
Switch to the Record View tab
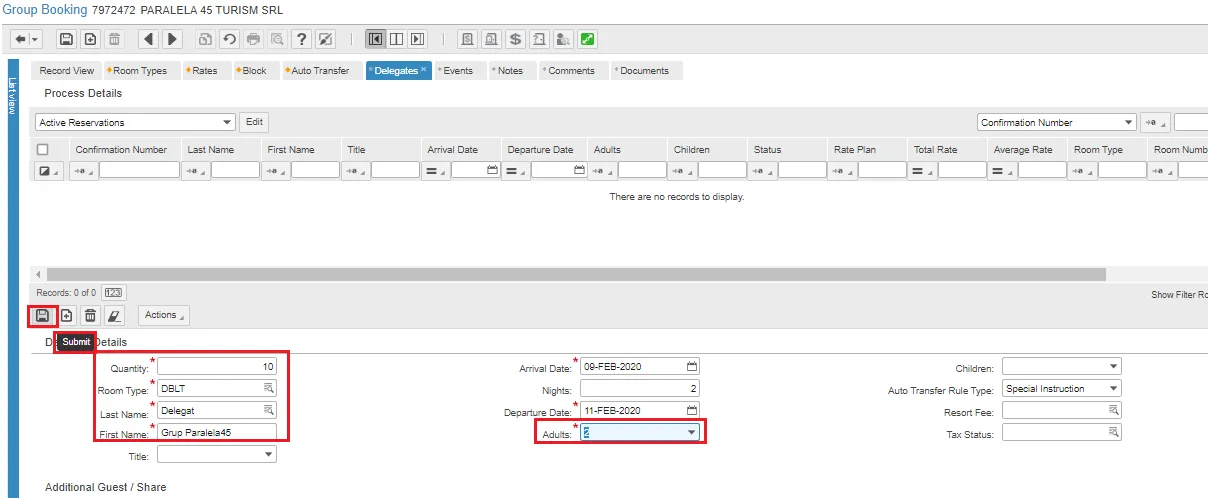point(67,71)
